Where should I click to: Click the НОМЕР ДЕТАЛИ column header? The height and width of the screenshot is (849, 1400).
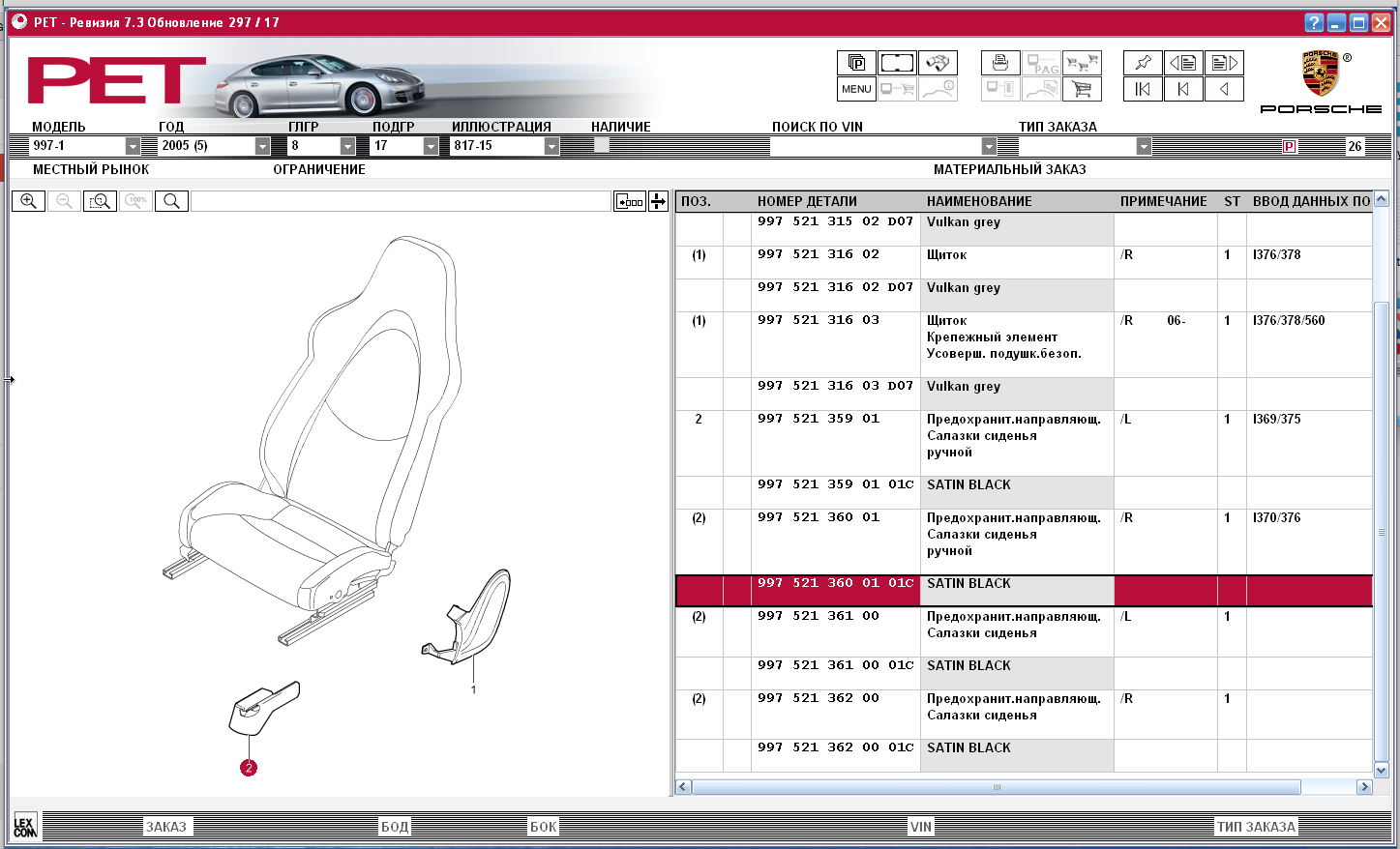[x=807, y=201]
